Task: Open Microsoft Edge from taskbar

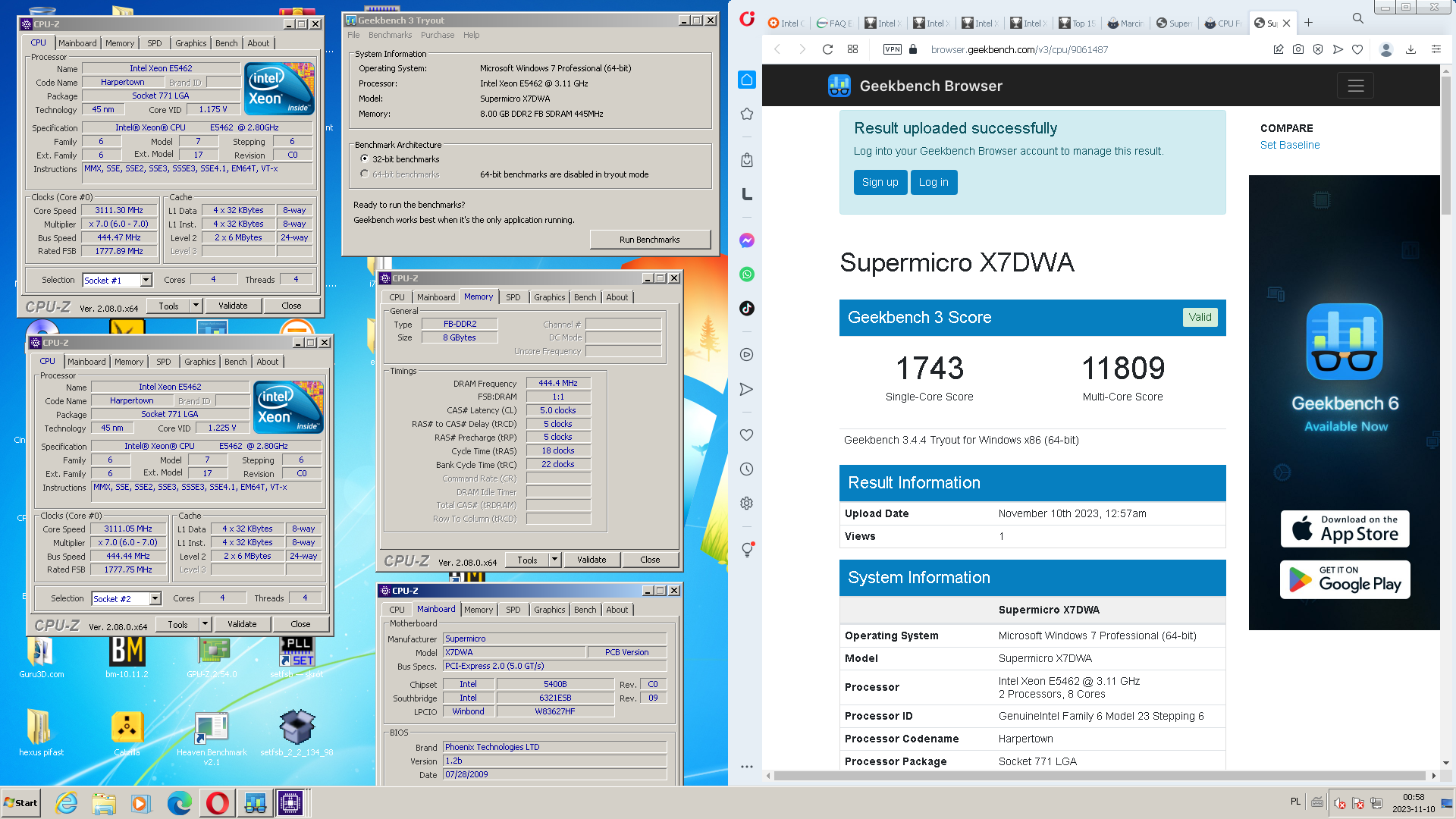Action: pos(180,803)
